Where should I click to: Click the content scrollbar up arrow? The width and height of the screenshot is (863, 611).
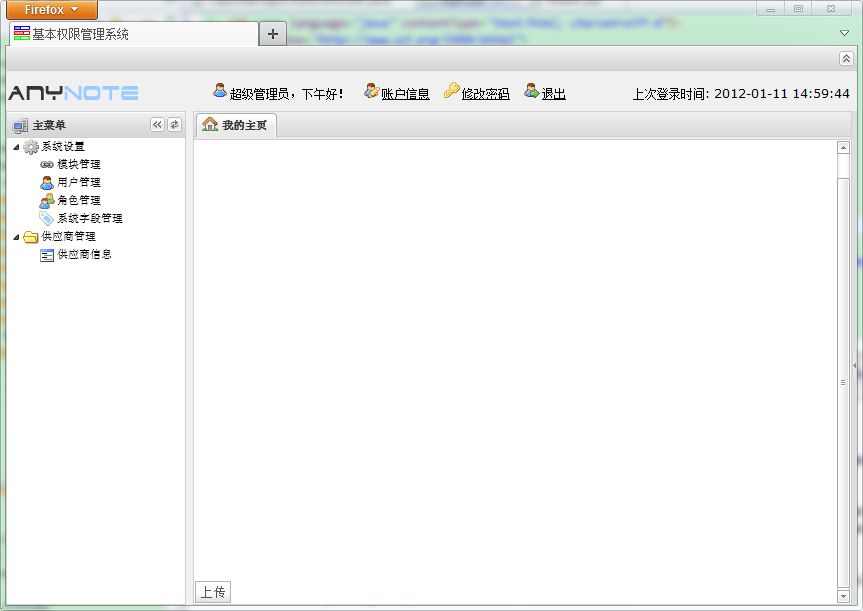pyautogui.click(x=843, y=148)
